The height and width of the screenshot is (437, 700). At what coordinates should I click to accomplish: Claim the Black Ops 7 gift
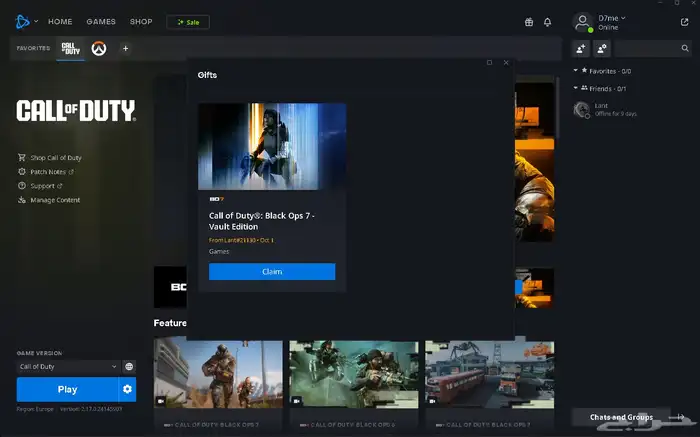tap(272, 272)
